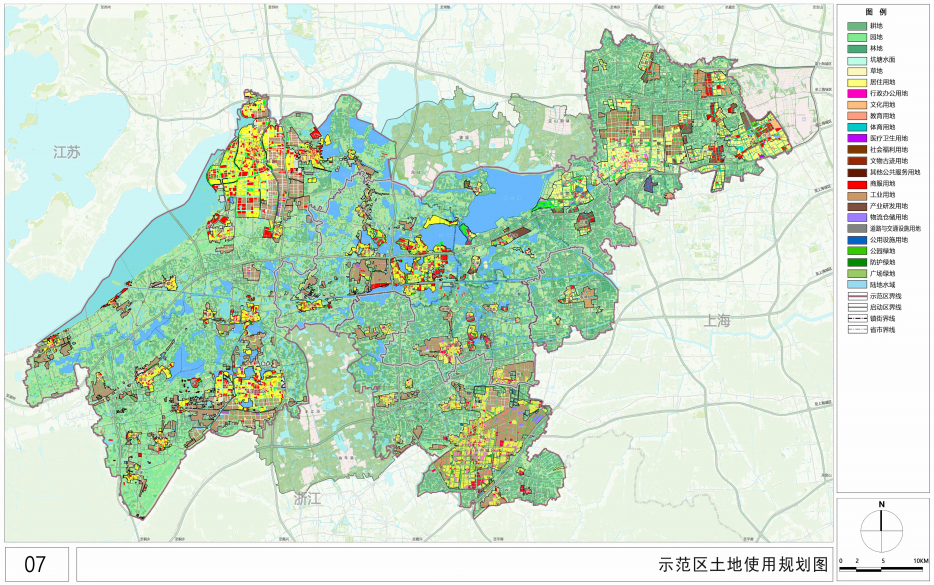Image resolution: width=934 pixels, height=585 pixels.
Task: Click the 居住用地 legend label text
Action: pyautogui.click(x=882, y=83)
